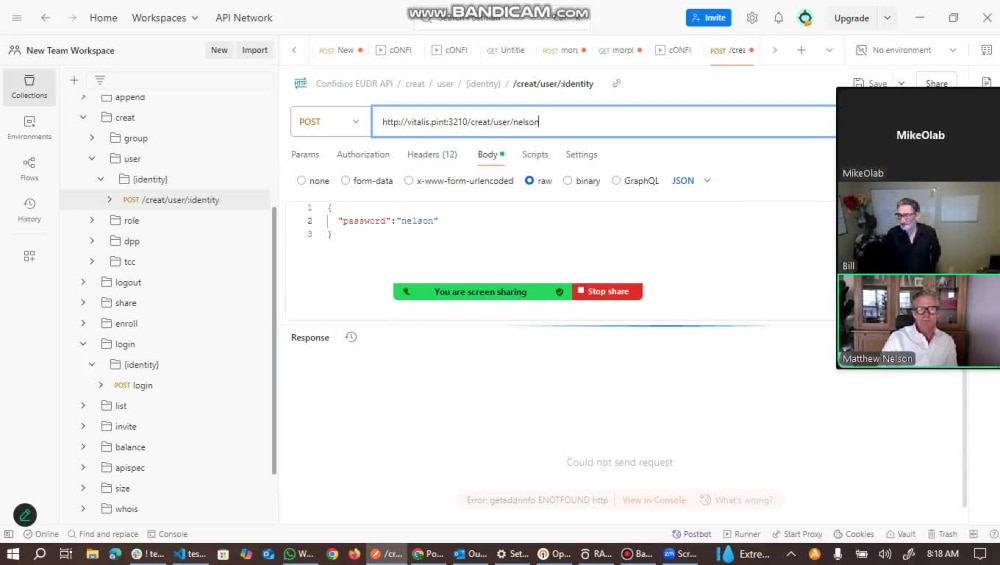Open the GET Untitle request tab

point(506,50)
